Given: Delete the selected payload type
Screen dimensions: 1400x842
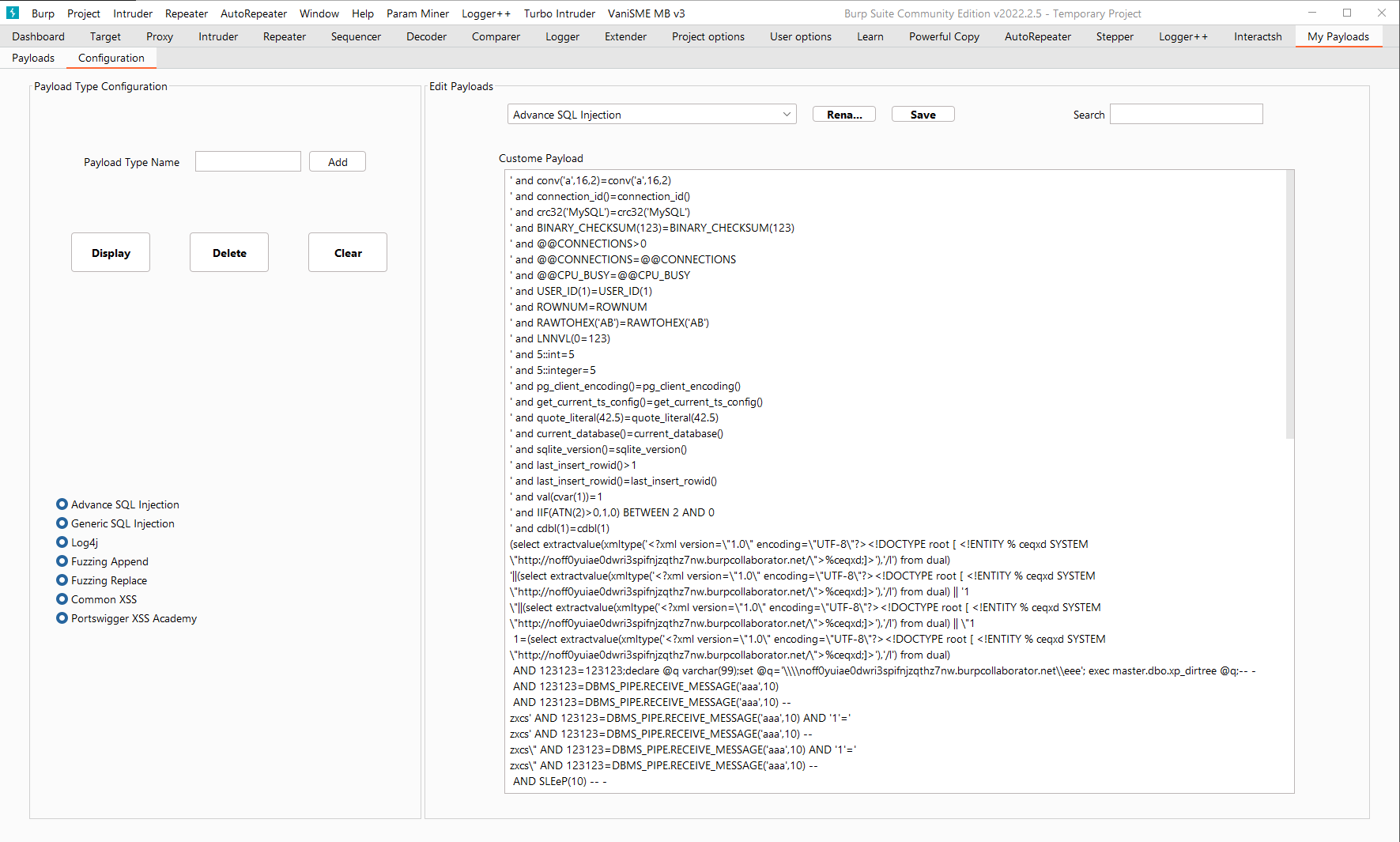Looking at the screenshot, I should (228, 251).
